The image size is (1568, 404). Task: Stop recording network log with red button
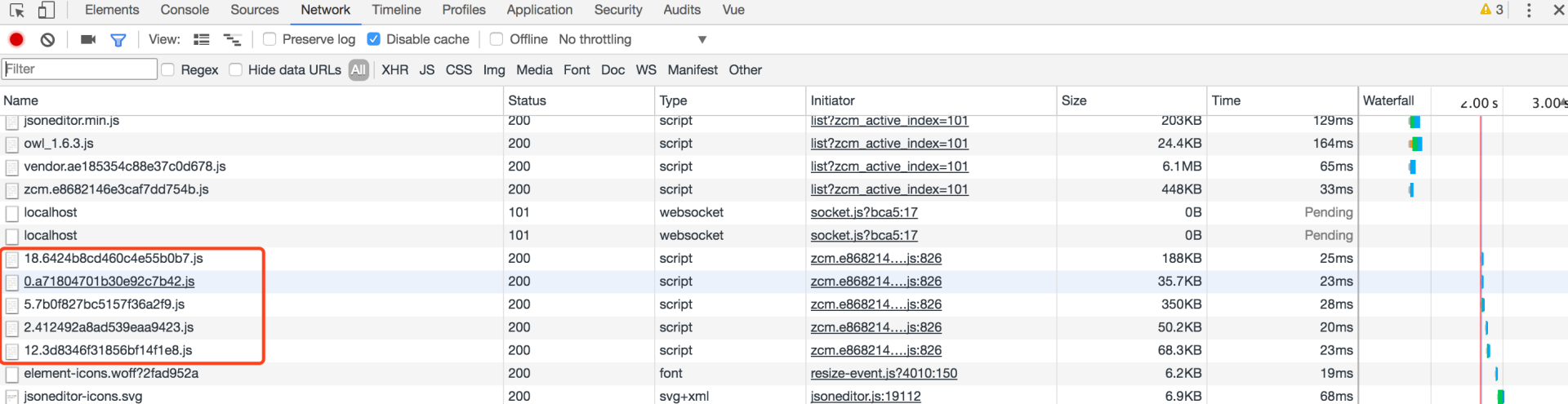16,39
